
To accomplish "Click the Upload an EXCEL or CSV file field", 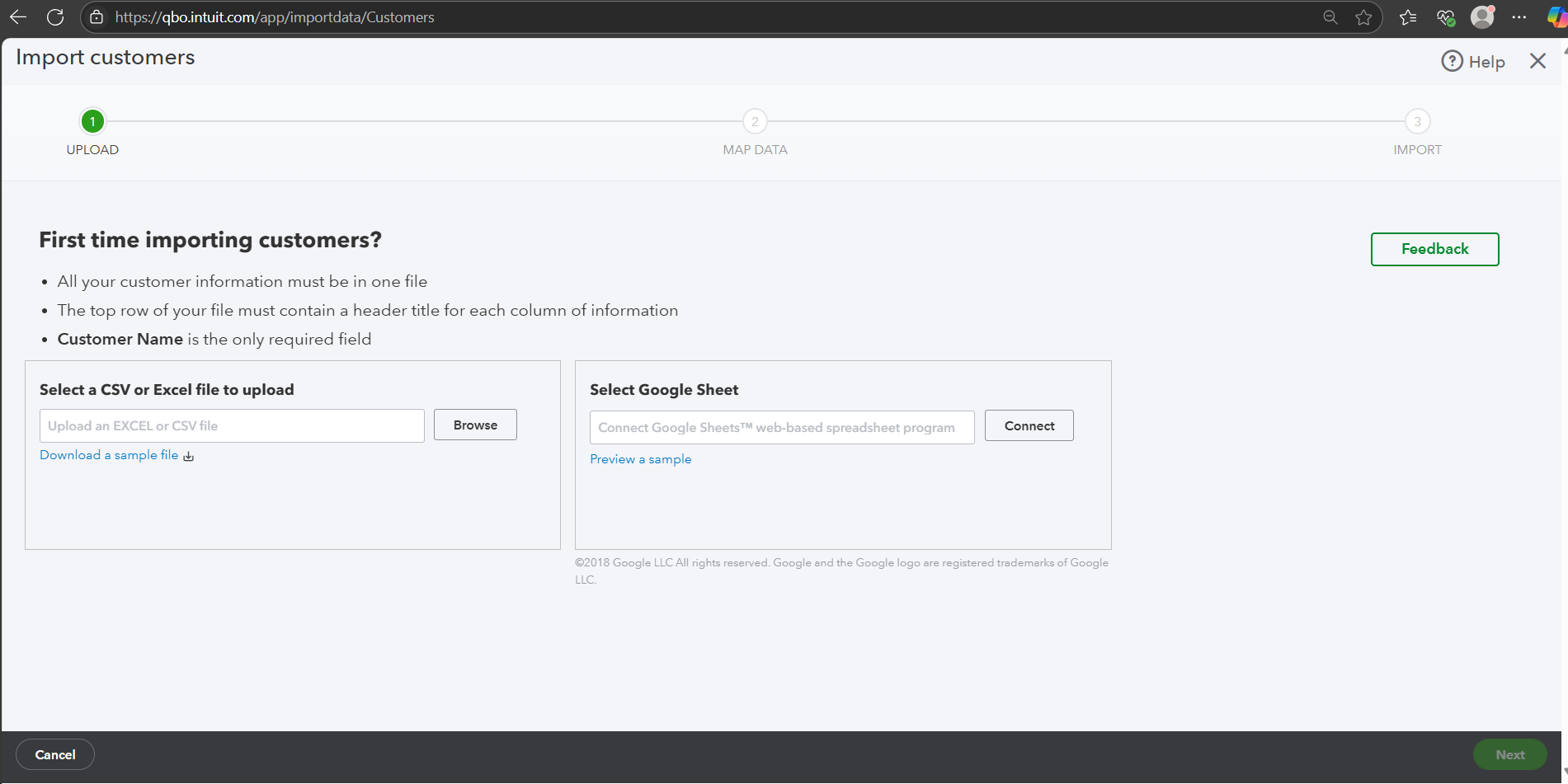I will pyautogui.click(x=232, y=426).
